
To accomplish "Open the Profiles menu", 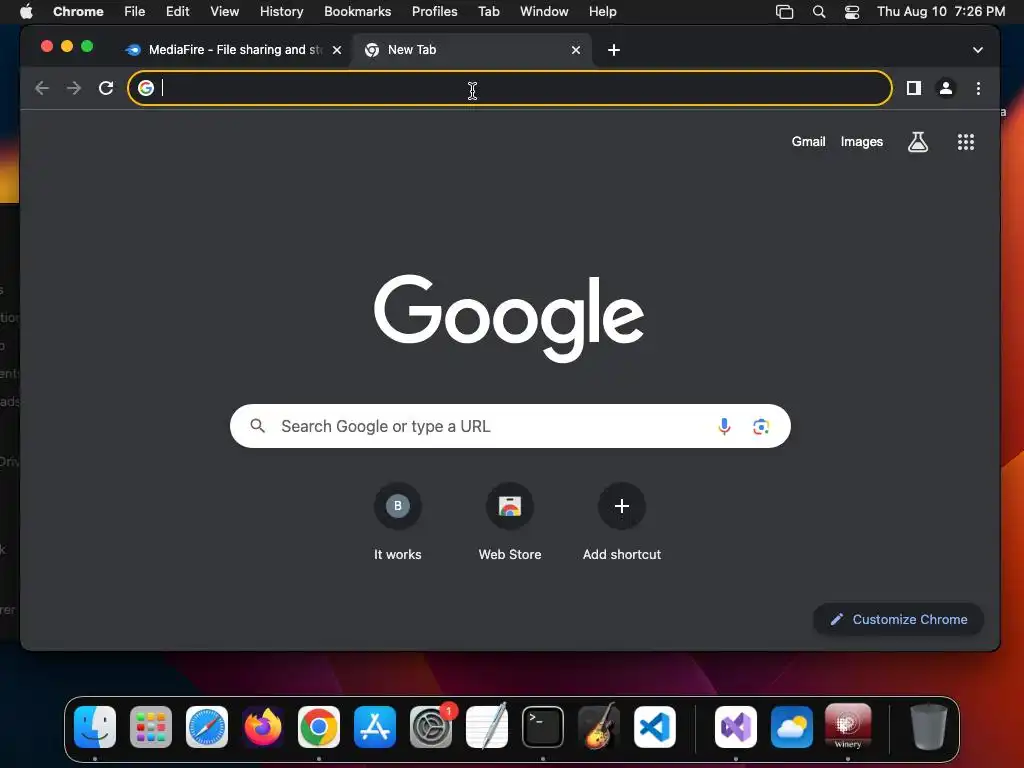I will (x=434, y=12).
